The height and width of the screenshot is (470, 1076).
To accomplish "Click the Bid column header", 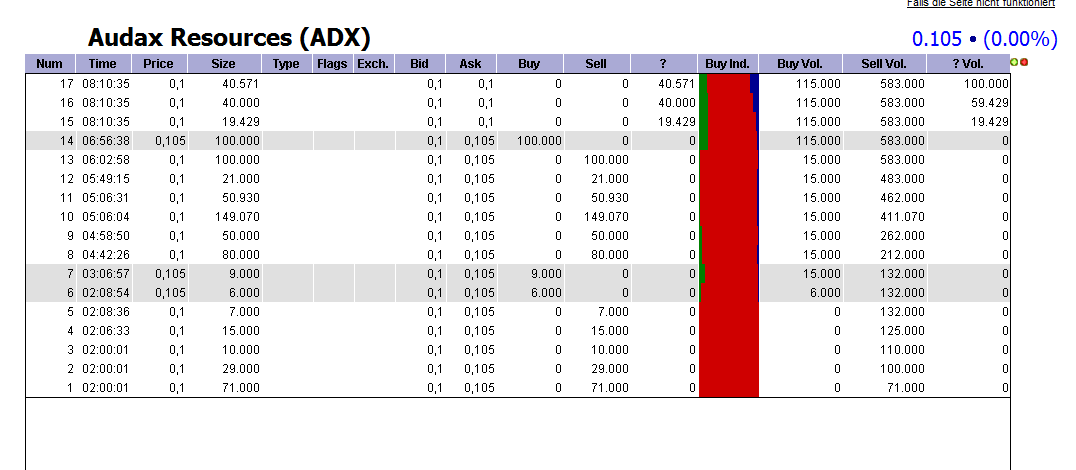I will (x=420, y=64).
